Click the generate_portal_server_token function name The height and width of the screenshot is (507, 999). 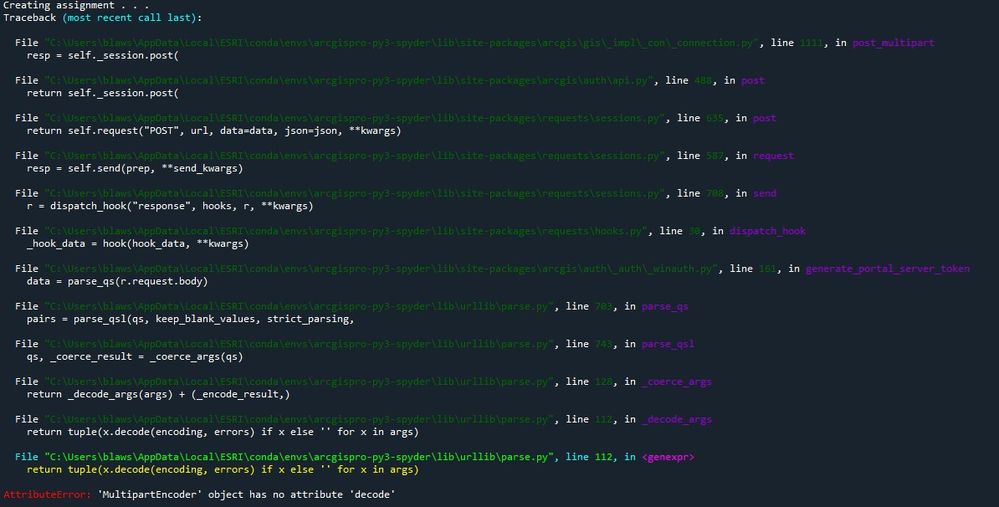[887, 269]
